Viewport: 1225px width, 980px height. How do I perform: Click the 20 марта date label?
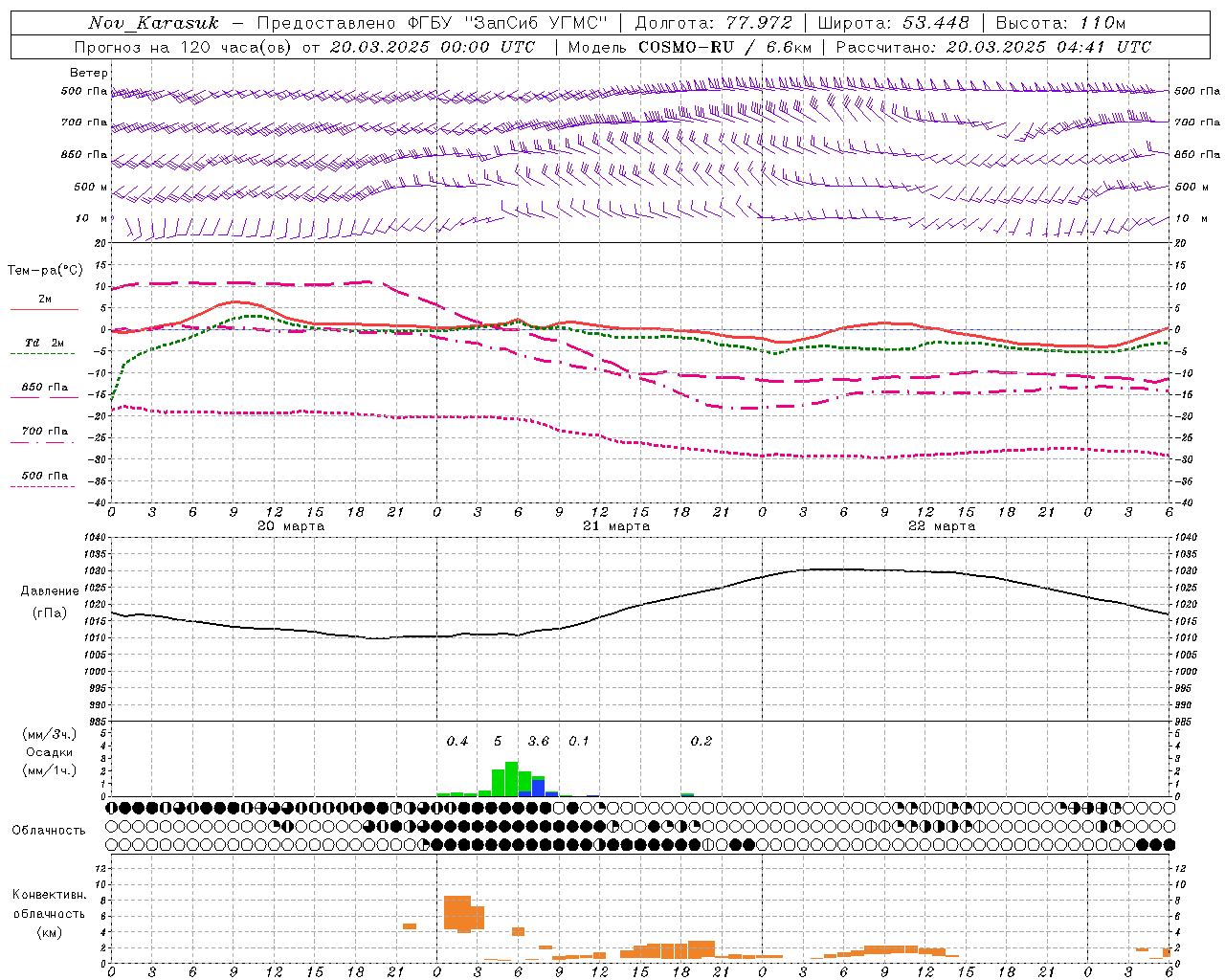(291, 526)
